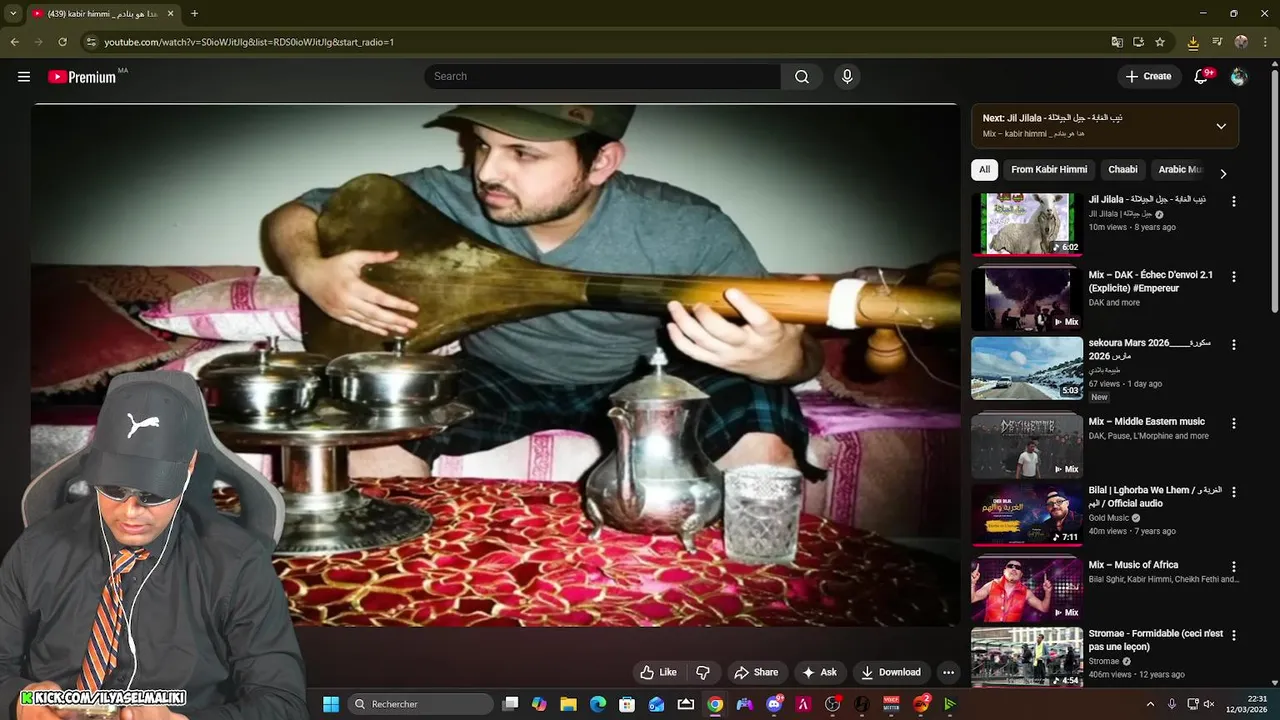
Task: Open the YouTube guide hamburger menu
Action: [24, 77]
